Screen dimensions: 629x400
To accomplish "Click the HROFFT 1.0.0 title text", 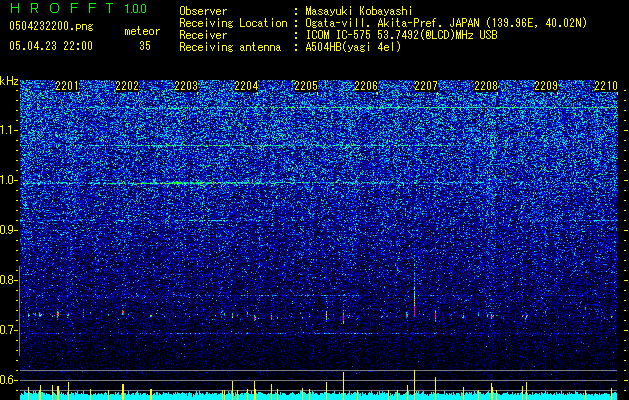I will click(x=78, y=8).
